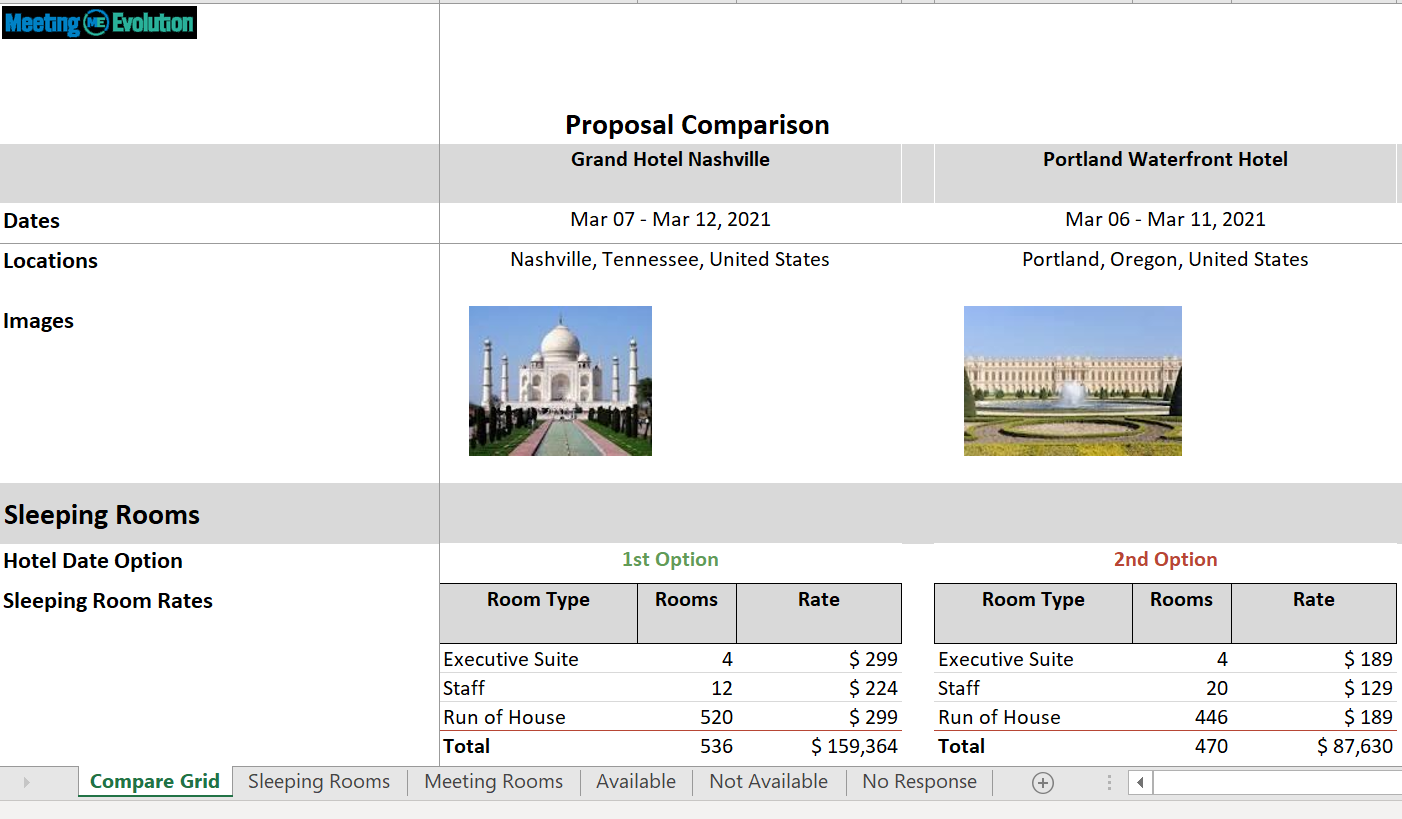The width and height of the screenshot is (1402, 819).
Task: Select the red 2nd Option cell
Action: (1165, 560)
